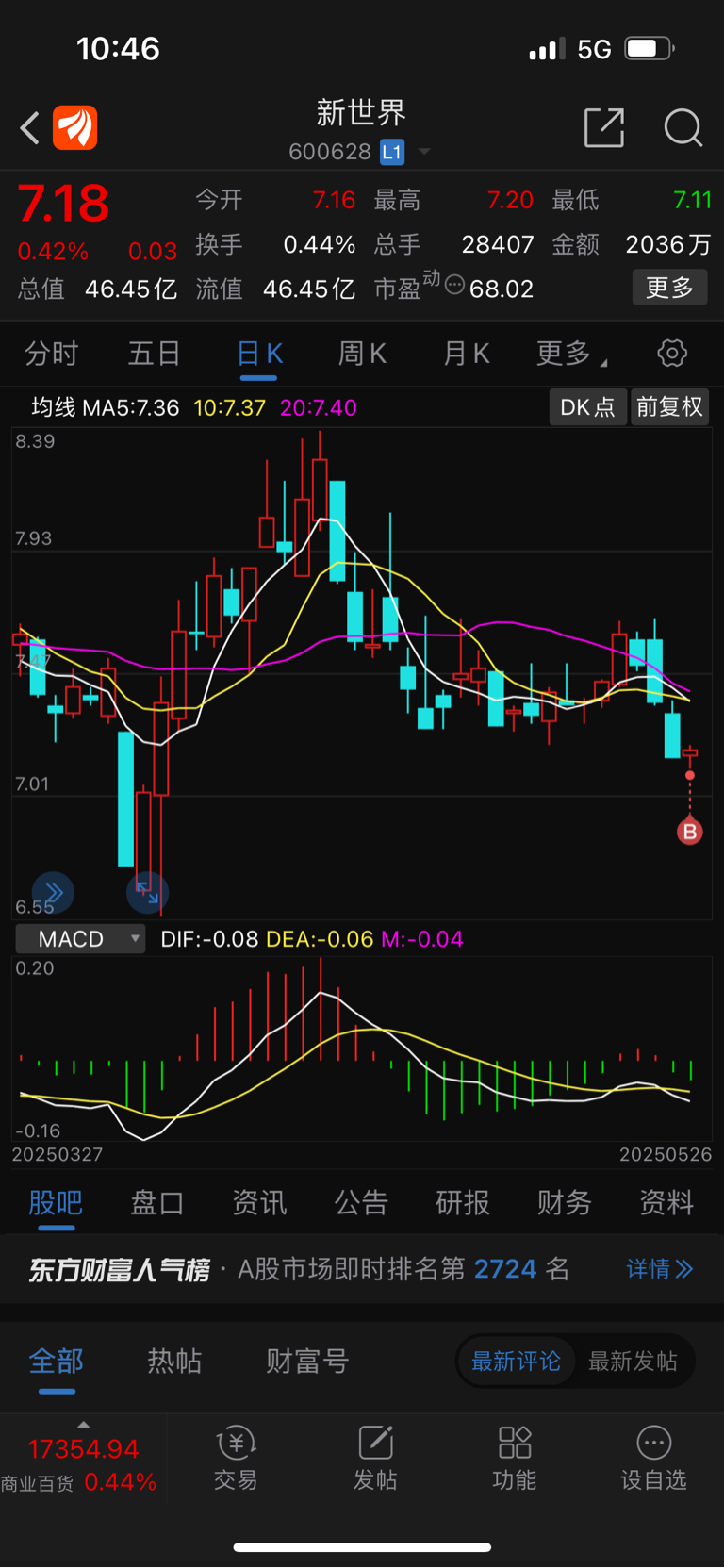Tap the 商业百货 17354.94 index ticker
724x1568 pixels.
pyautogui.click(x=83, y=1464)
